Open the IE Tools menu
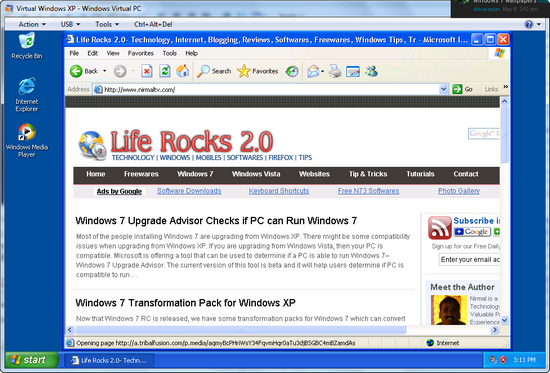Screen dimensions: 550x373 [x=169, y=53]
